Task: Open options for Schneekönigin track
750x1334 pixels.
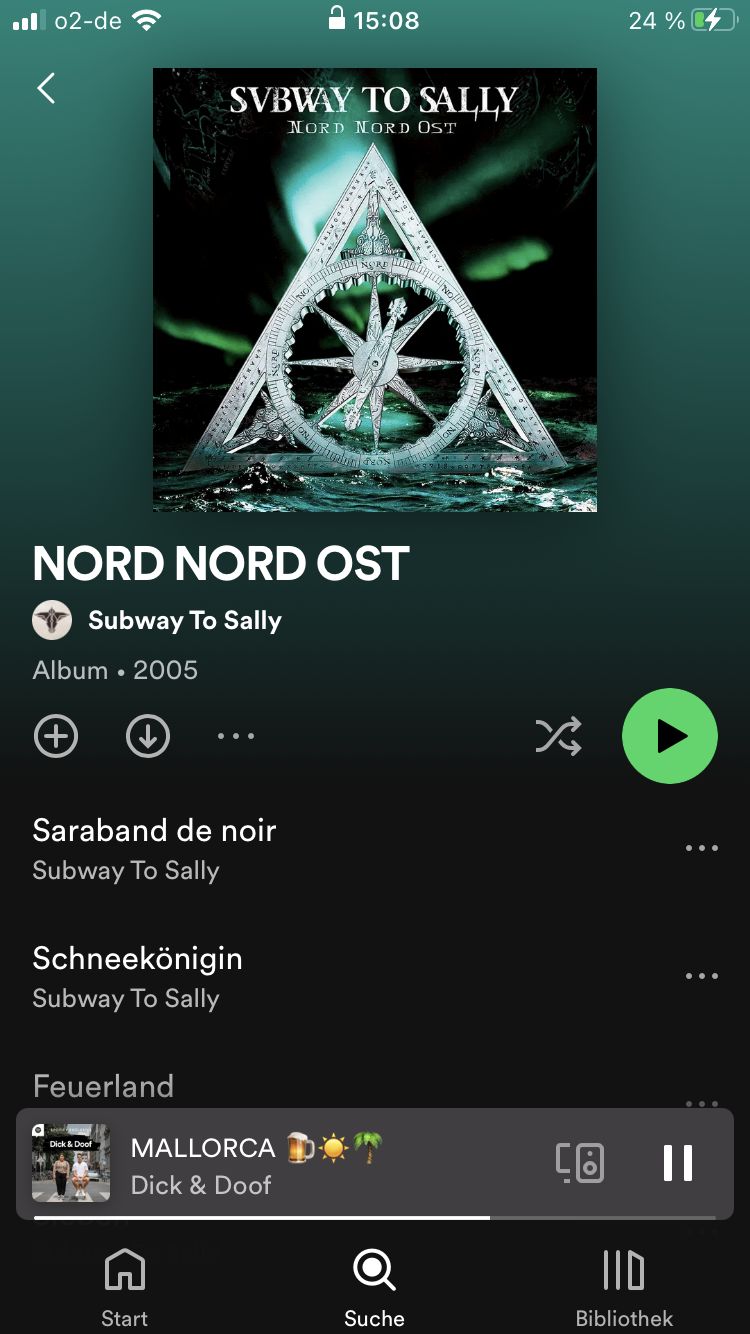Action: [x=702, y=976]
